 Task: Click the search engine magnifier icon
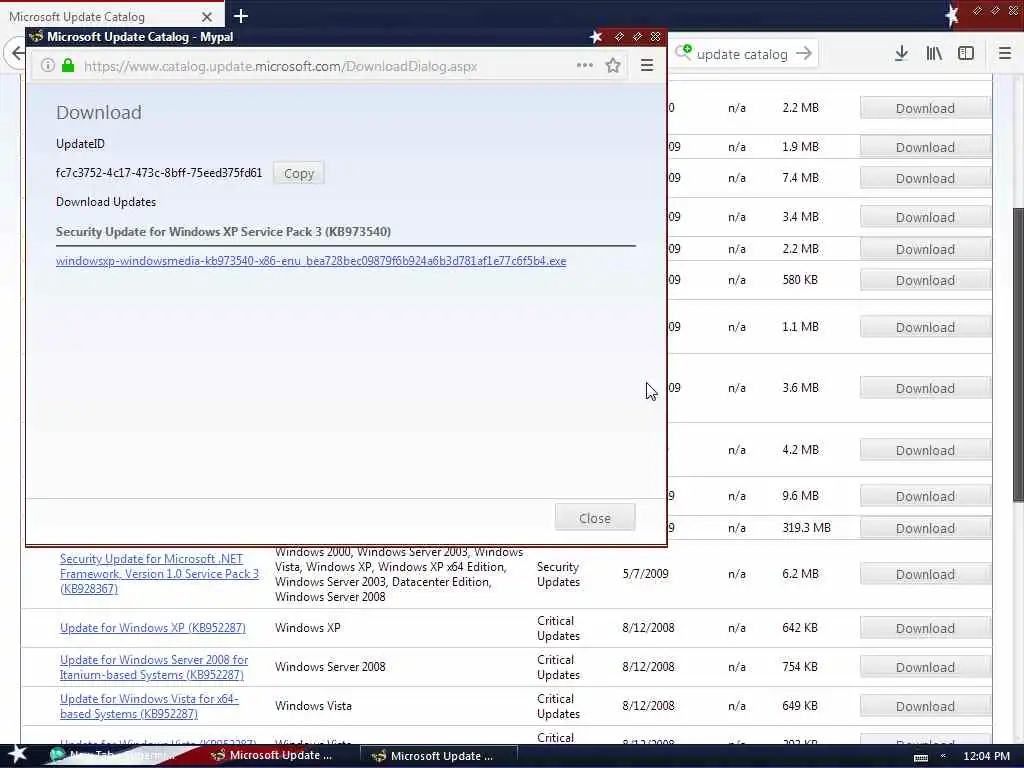[683, 52]
